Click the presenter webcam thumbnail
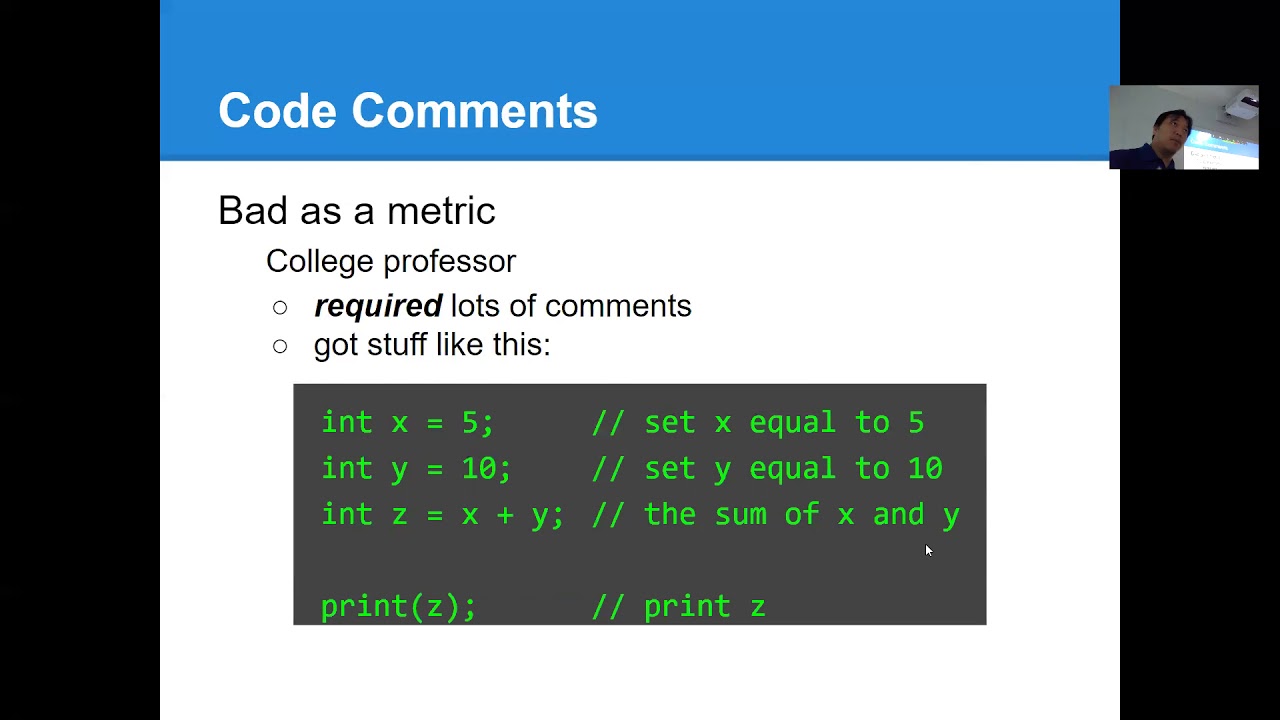Viewport: 1280px width, 720px height. [1184, 127]
